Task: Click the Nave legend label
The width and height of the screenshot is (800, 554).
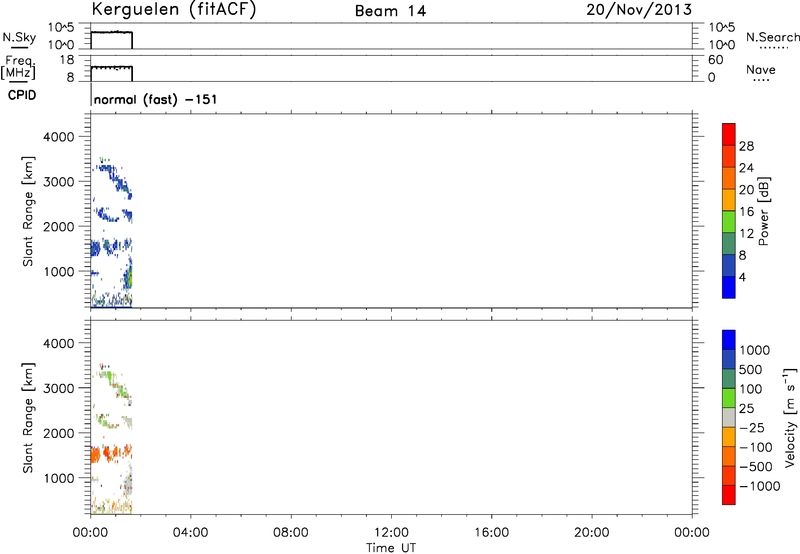Action: (761, 70)
